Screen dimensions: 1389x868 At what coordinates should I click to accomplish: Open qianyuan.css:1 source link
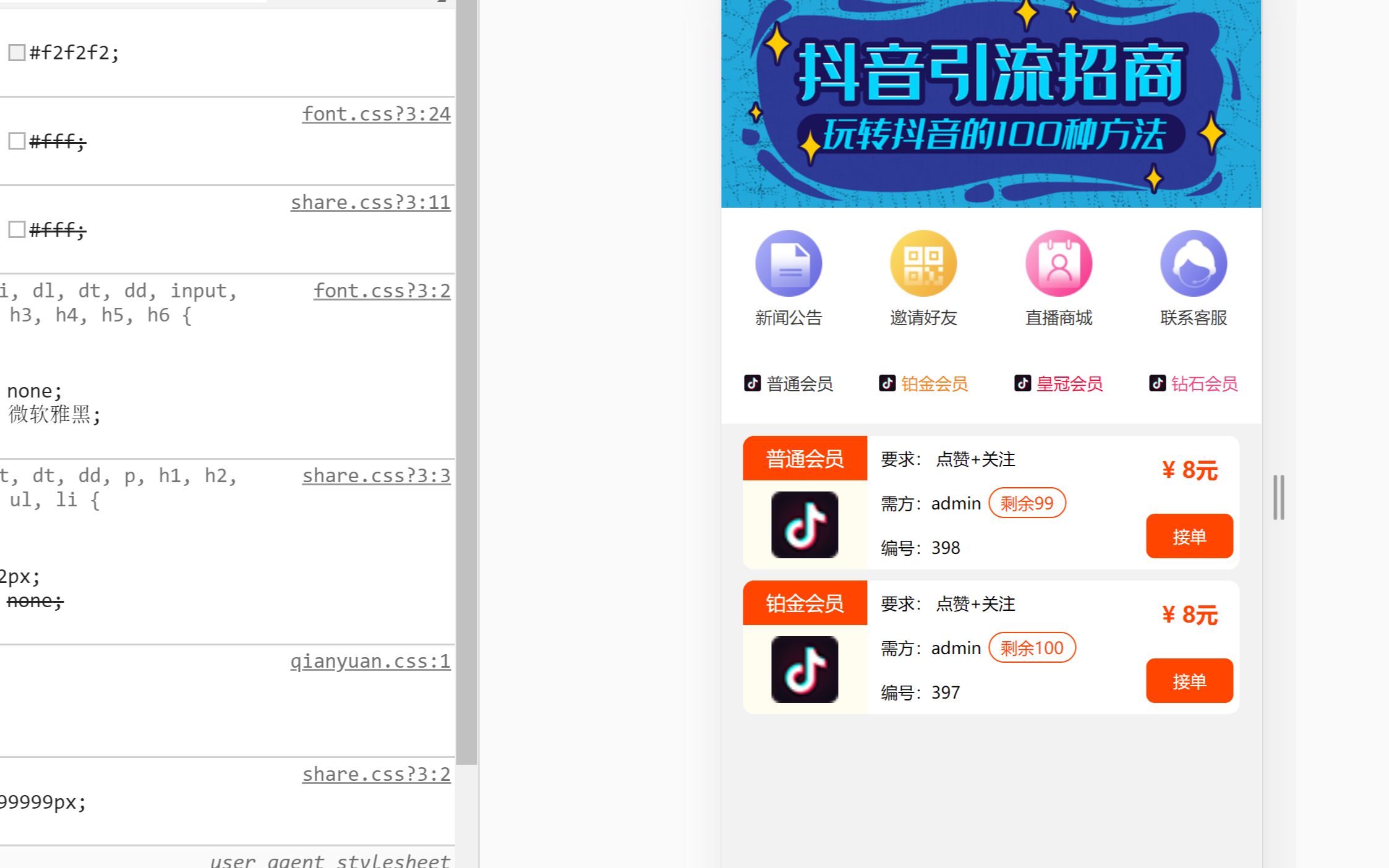click(370, 662)
